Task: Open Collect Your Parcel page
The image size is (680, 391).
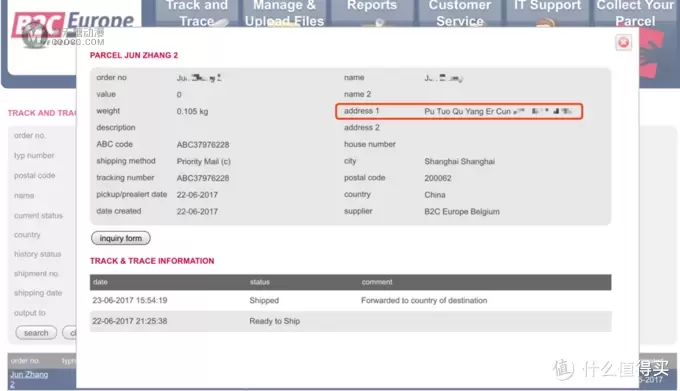Action: coord(635,13)
